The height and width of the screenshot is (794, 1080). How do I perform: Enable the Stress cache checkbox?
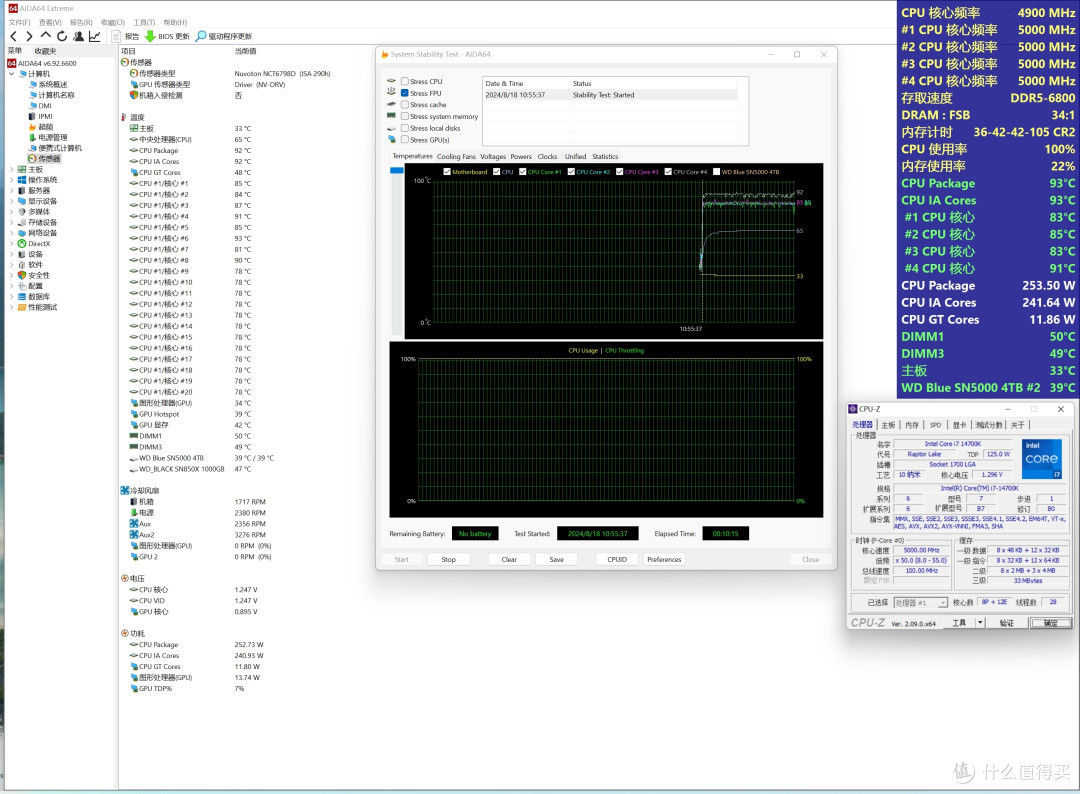405,105
